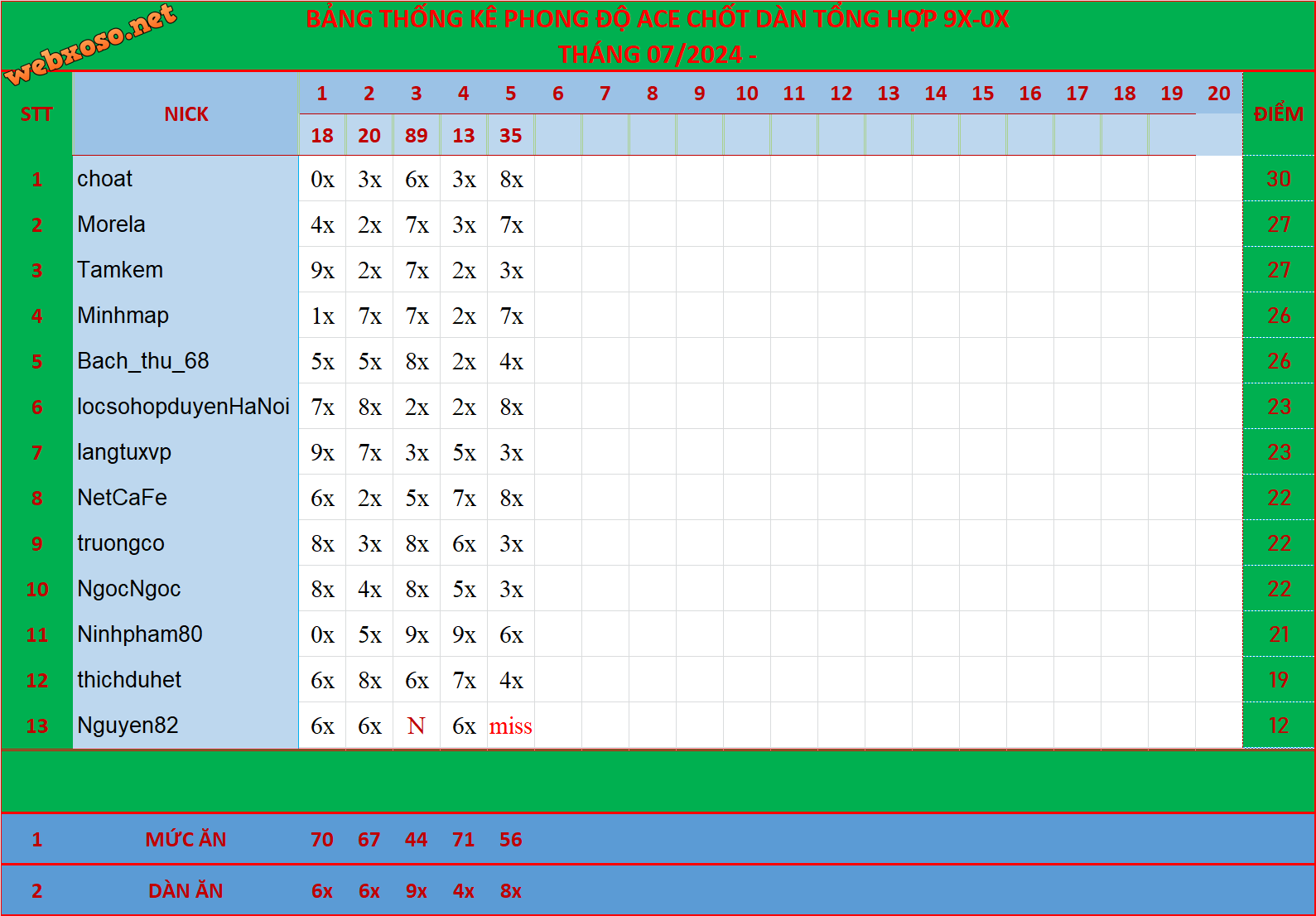Click STT number 7

[x=36, y=452]
